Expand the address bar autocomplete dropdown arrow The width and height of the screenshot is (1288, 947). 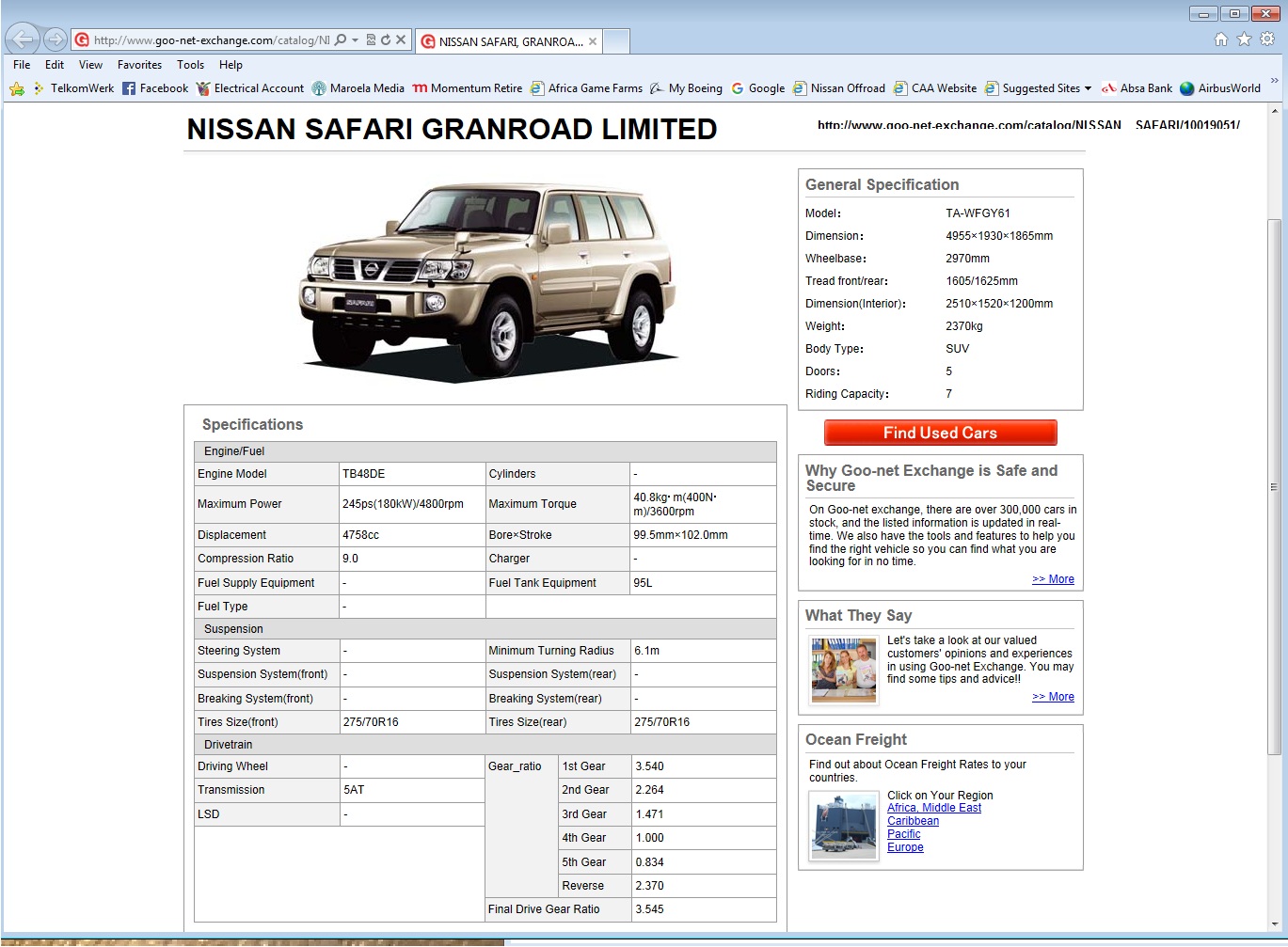click(355, 39)
